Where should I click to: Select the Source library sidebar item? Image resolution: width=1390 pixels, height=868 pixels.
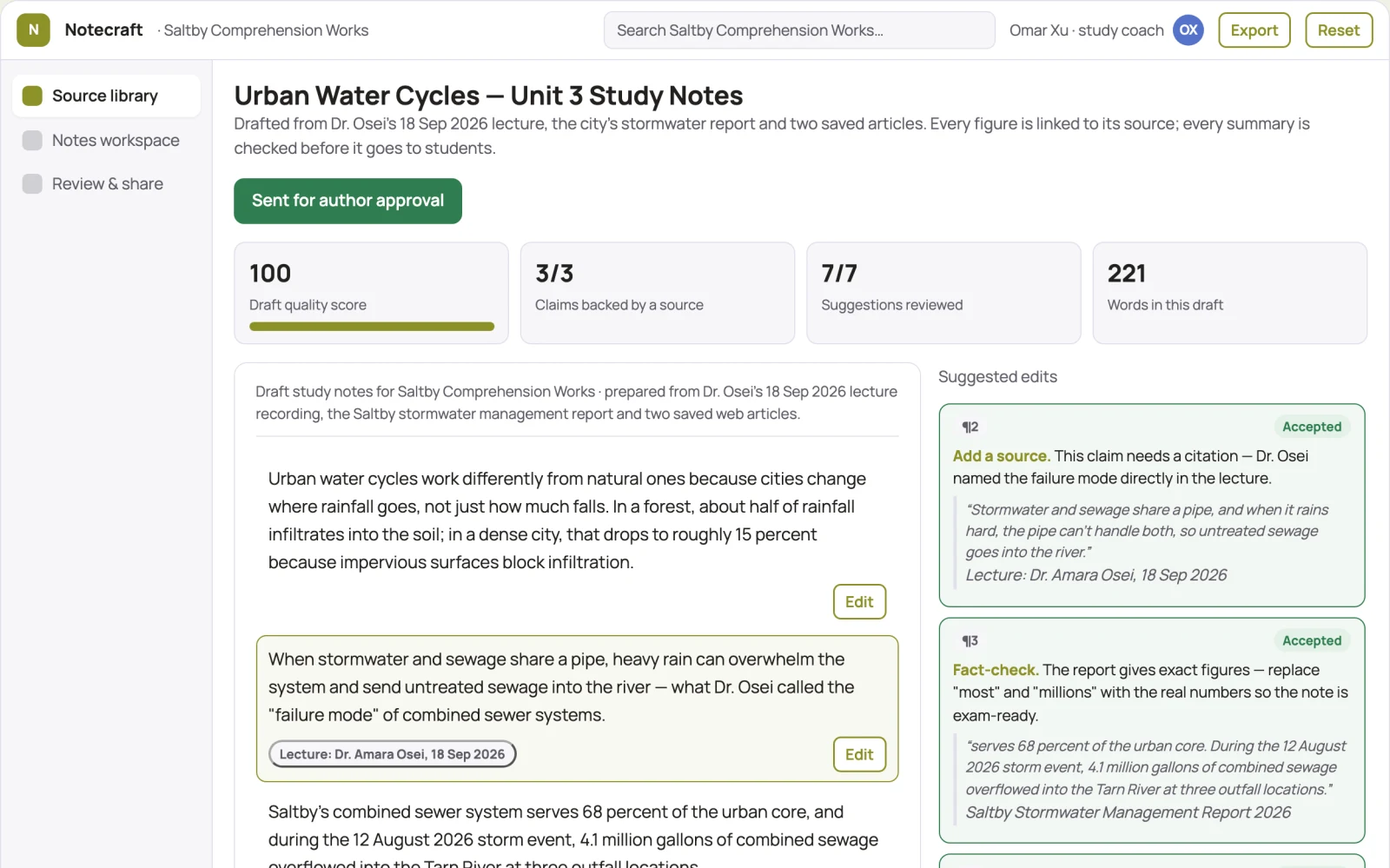[x=106, y=96]
